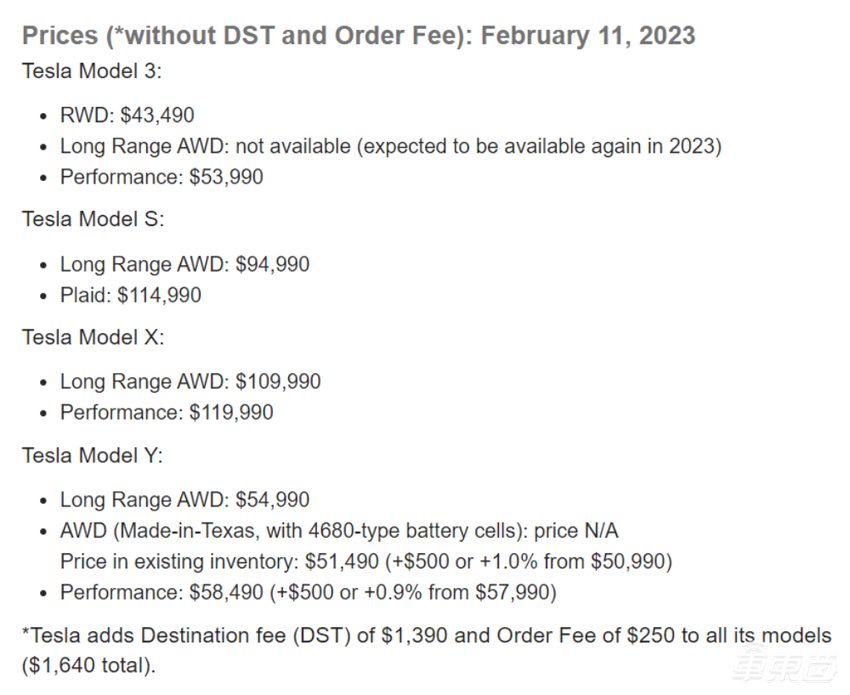Click the existing inventory $51,490 price line
The height and width of the screenshot is (695, 850).
coord(366,561)
